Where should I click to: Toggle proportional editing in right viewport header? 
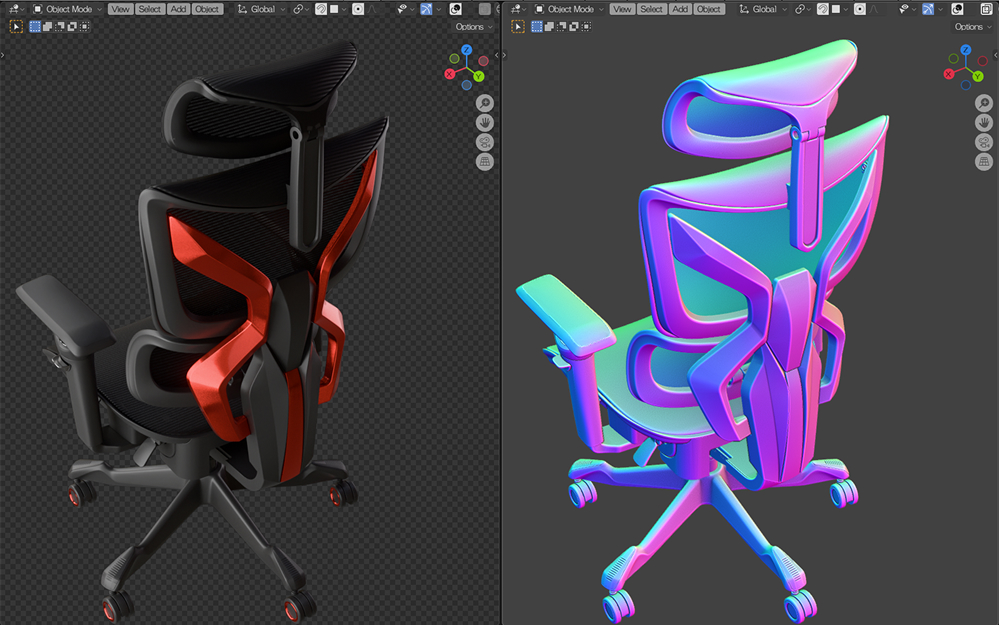click(x=858, y=9)
